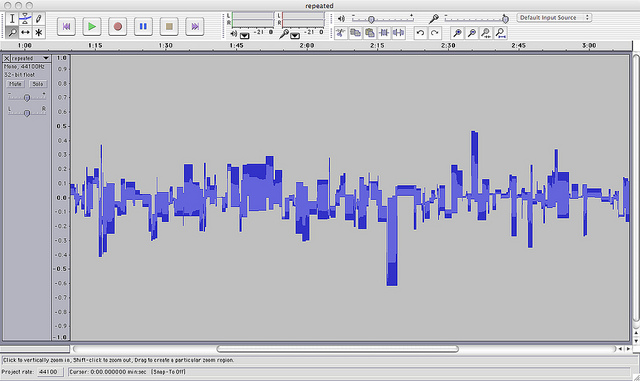Pause playback with the Pause button
The width and height of the screenshot is (640, 381).
click(x=143, y=27)
